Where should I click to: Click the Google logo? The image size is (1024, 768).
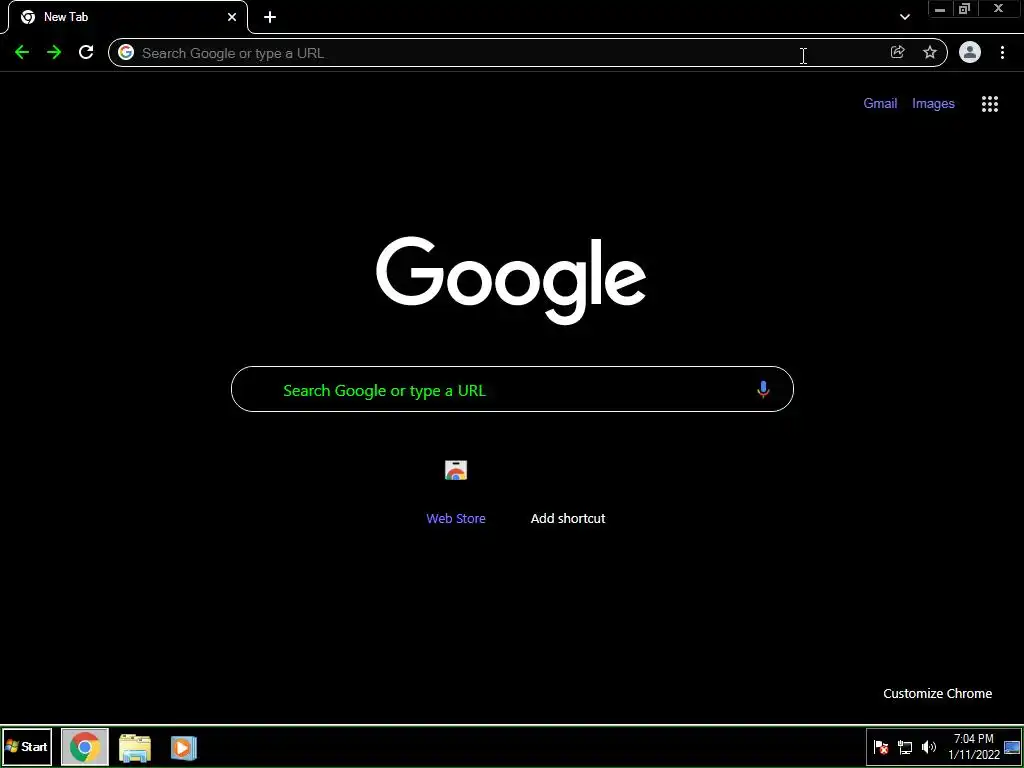pos(511,280)
